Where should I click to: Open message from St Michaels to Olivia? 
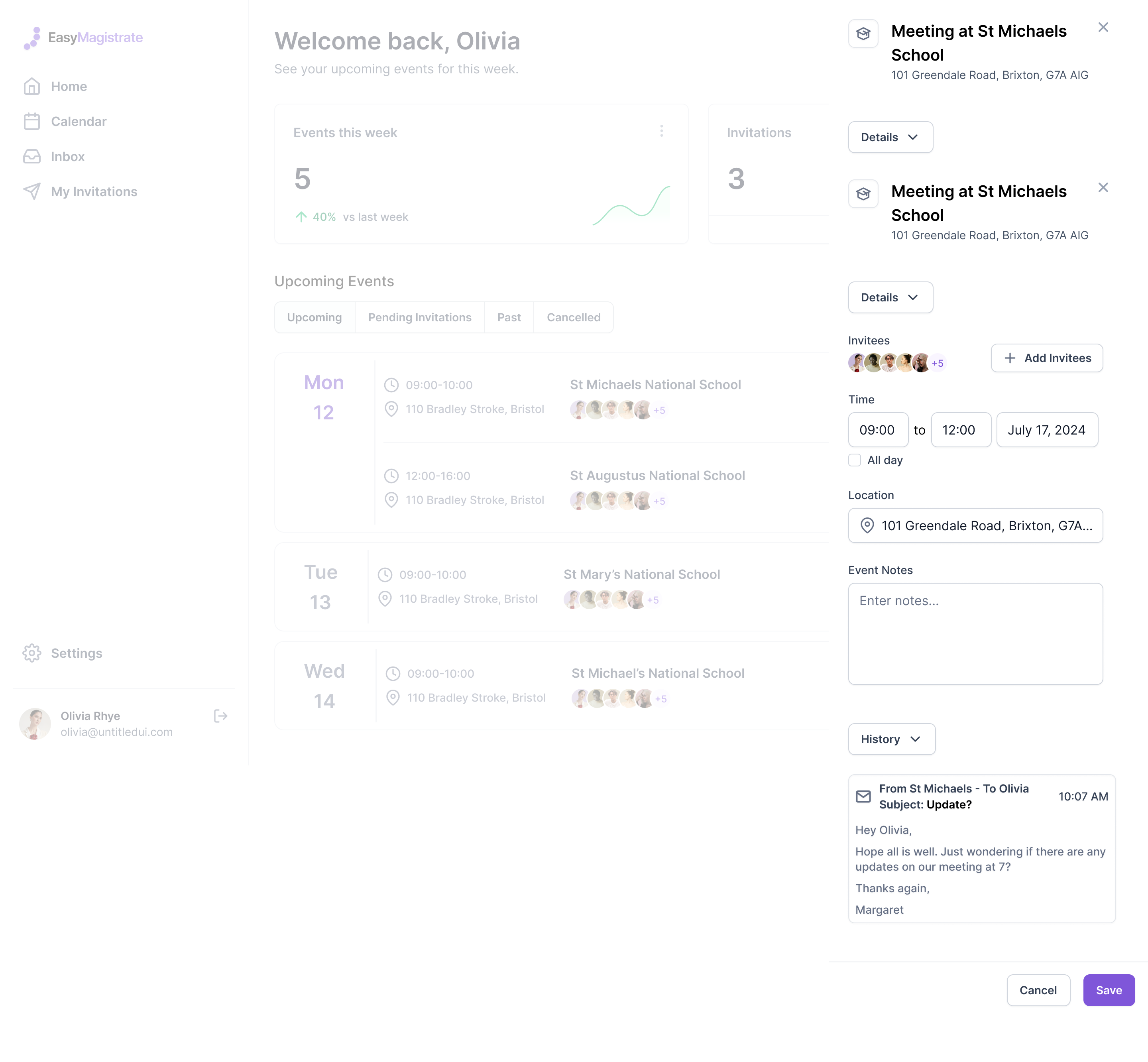click(981, 849)
